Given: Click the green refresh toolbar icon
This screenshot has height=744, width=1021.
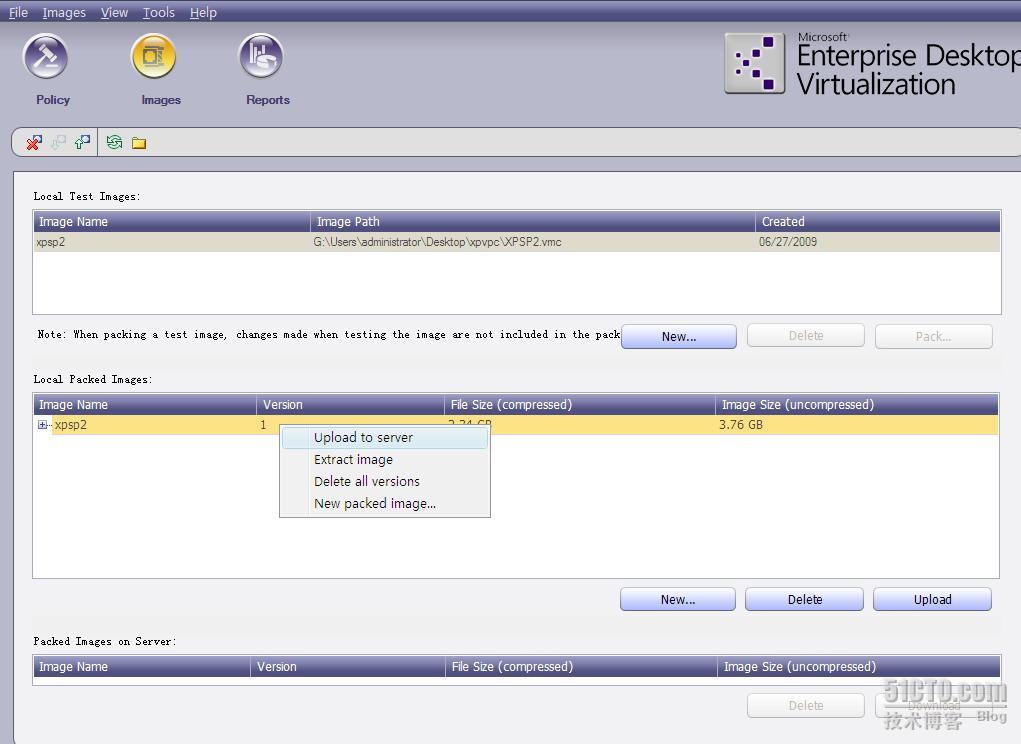Looking at the screenshot, I should [x=115, y=143].
